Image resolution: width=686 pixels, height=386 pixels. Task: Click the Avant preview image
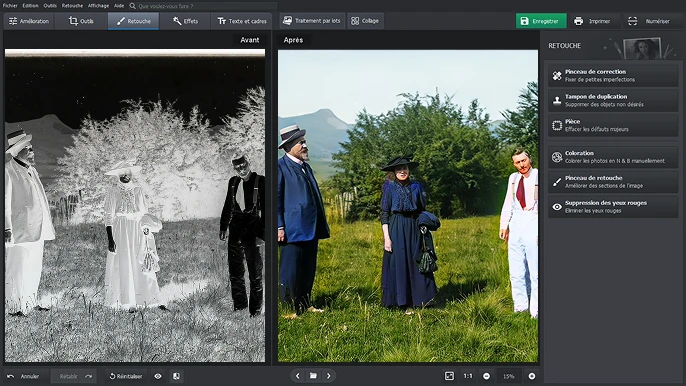pos(135,205)
